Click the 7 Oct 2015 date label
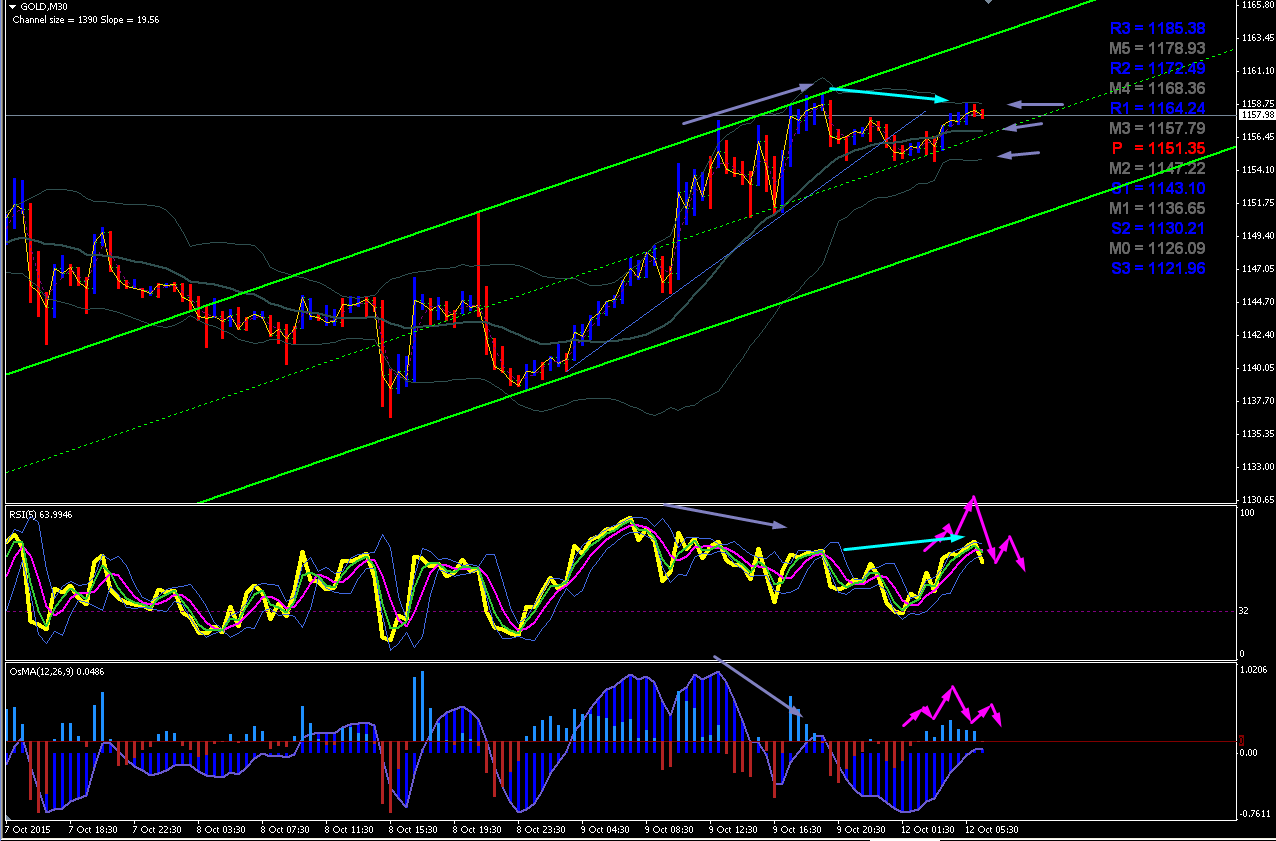The width and height of the screenshot is (1276, 841). [x=28, y=830]
